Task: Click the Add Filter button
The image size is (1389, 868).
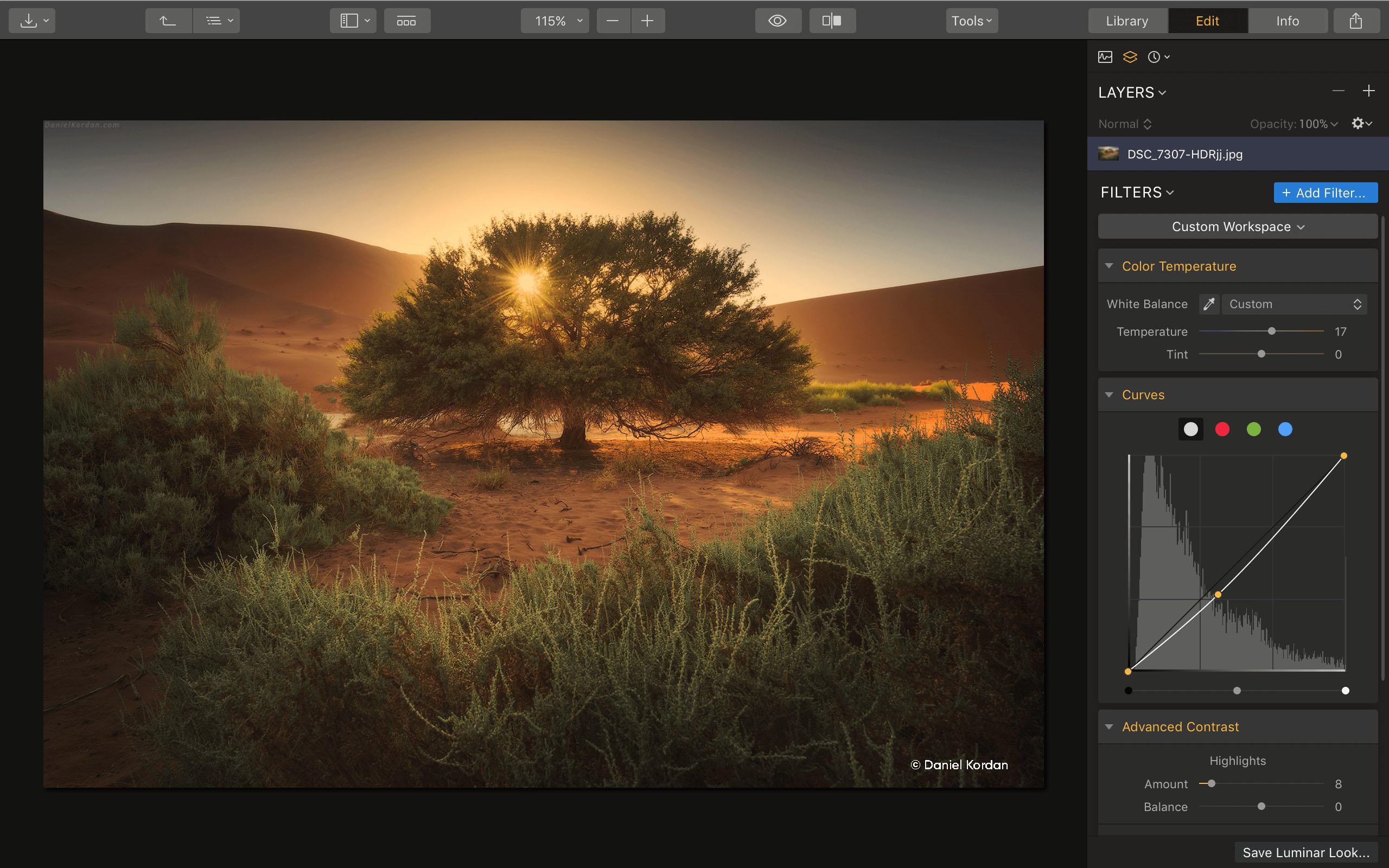Action: pyautogui.click(x=1326, y=192)
